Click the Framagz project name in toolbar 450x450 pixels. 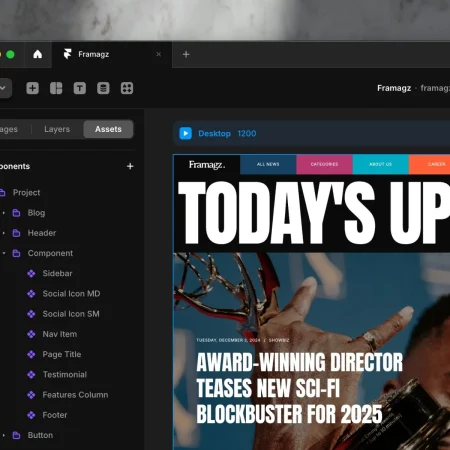point(394,88)
